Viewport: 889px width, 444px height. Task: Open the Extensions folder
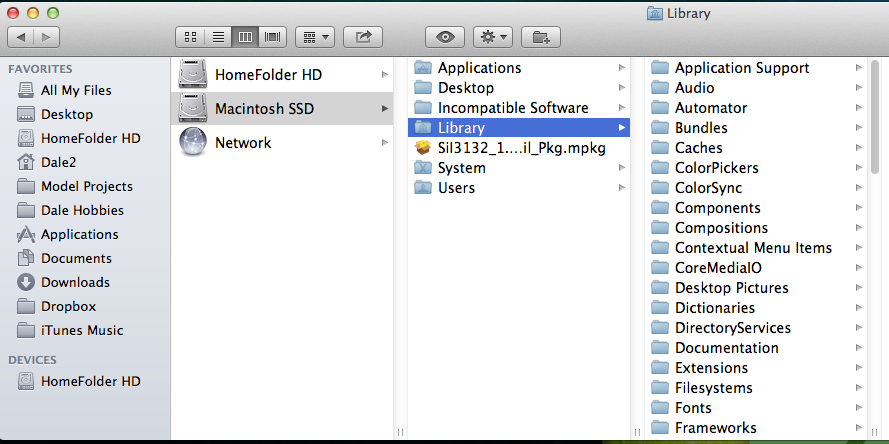point(756,367)
